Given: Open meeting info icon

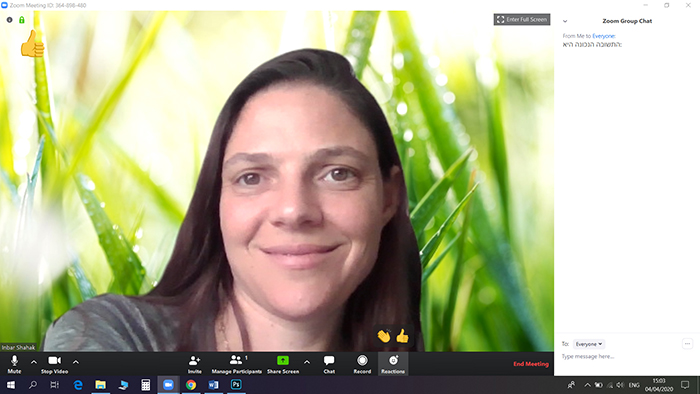Looking at the screenshot, I should point(9,20).
